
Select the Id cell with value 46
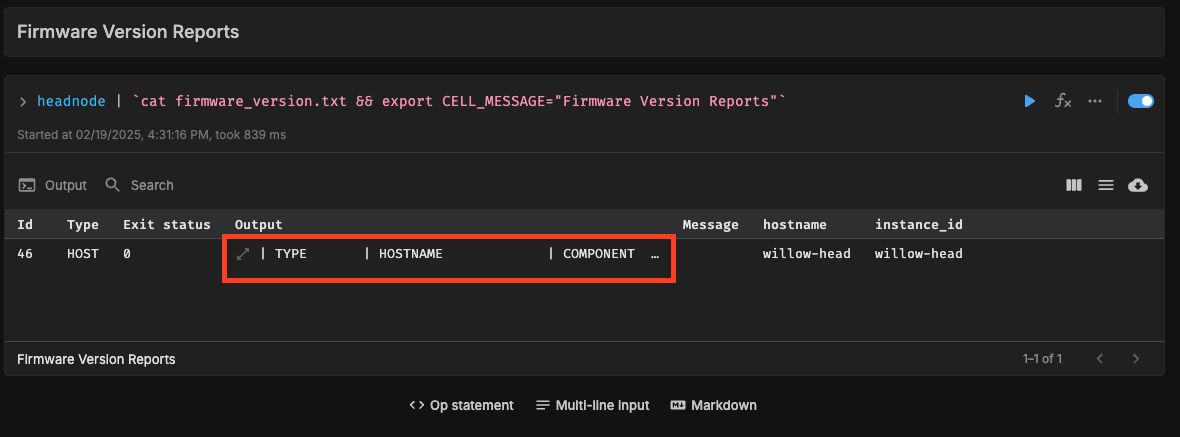point(24,254)
